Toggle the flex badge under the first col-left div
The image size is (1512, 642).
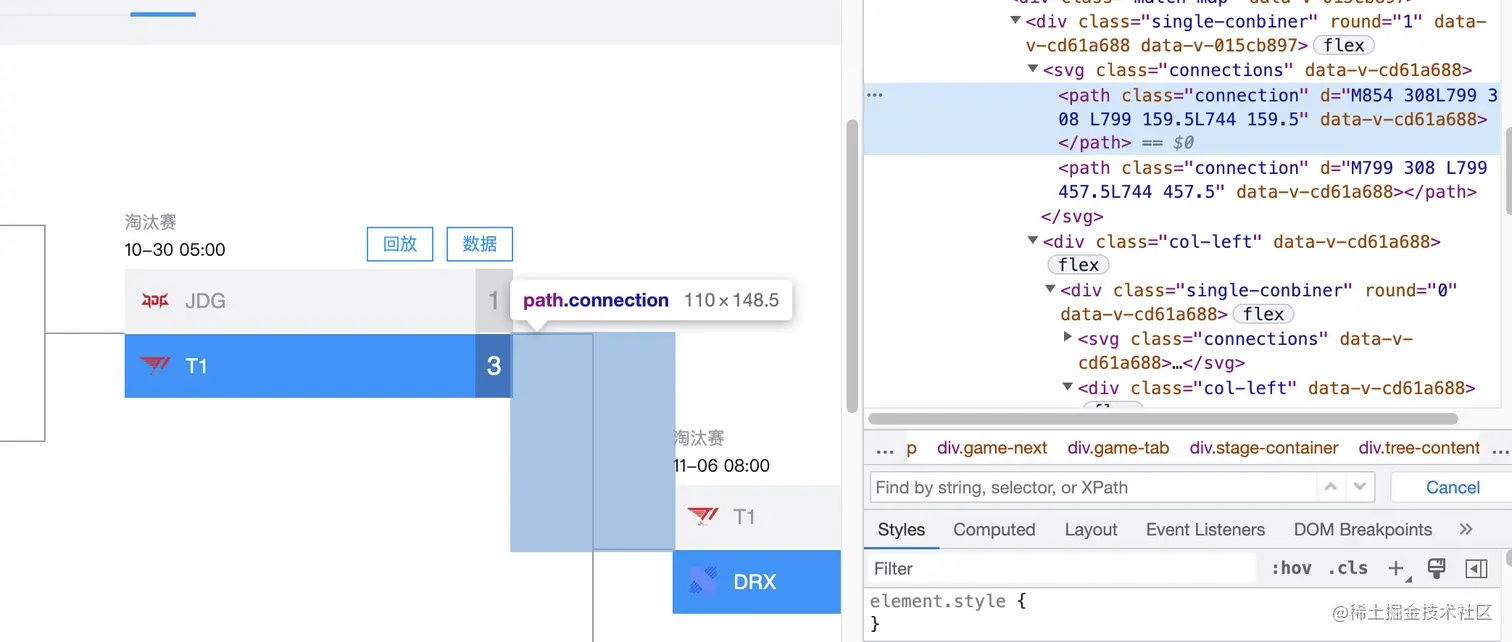click(x=1078, y=265)
